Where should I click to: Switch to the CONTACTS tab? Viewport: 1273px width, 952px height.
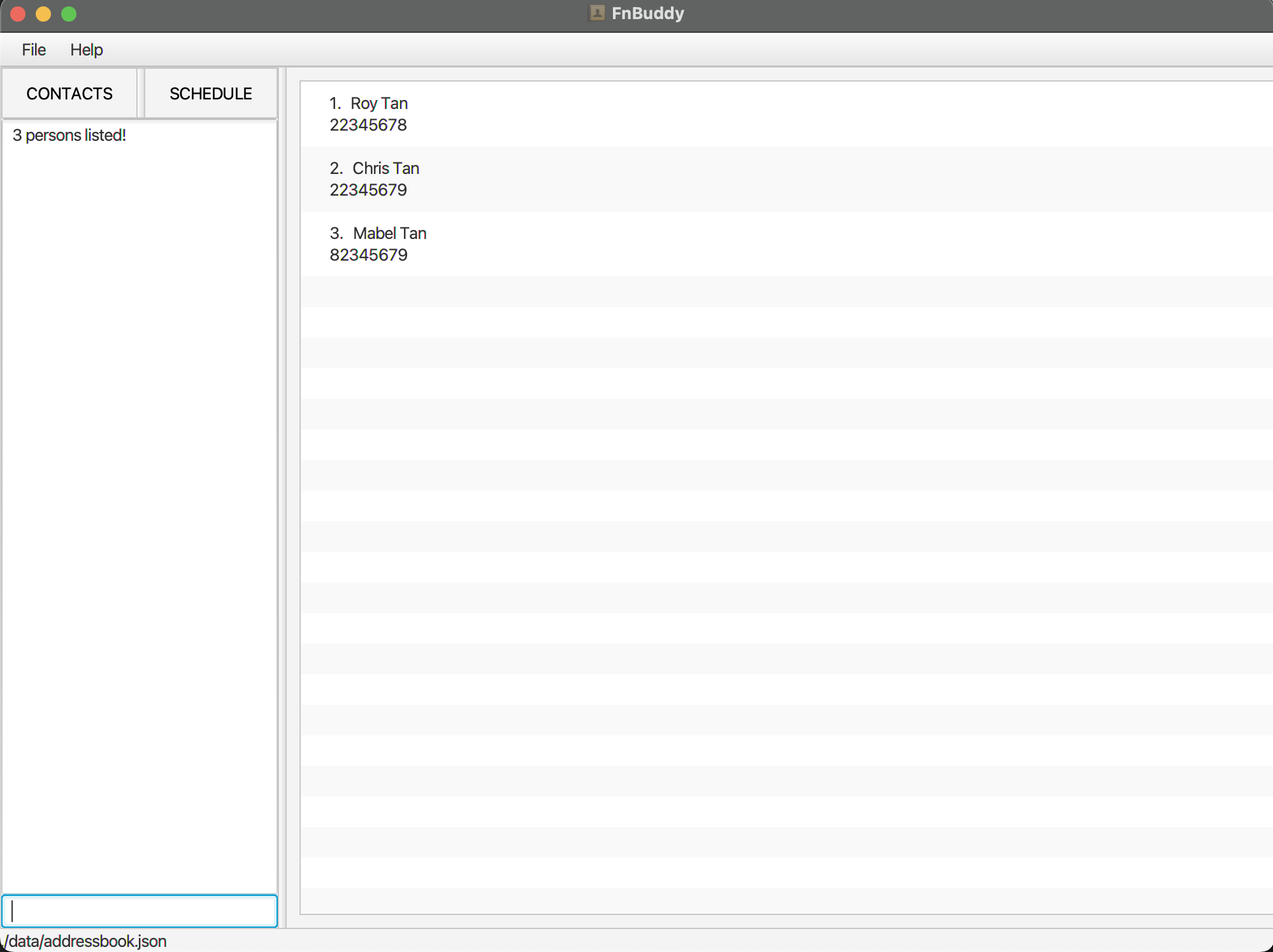(x=69, y=94)
